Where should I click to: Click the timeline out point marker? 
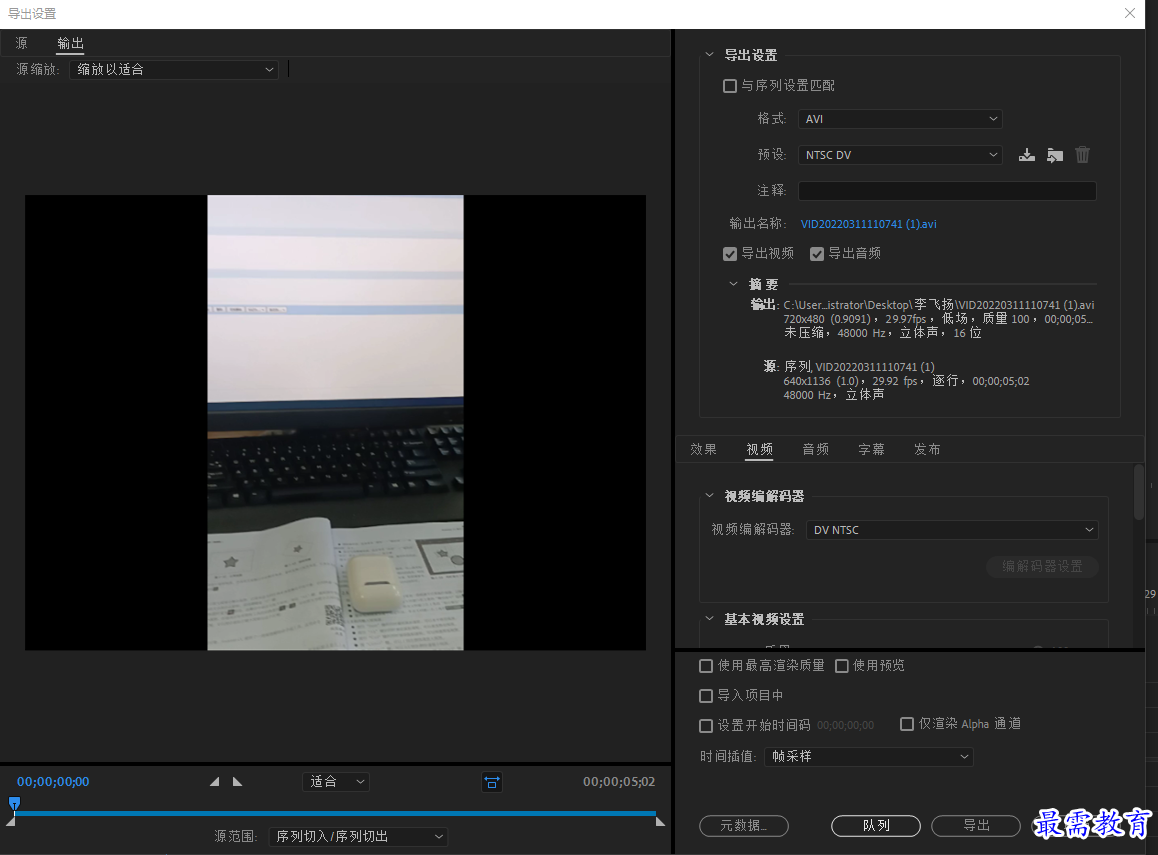(660, 821)
